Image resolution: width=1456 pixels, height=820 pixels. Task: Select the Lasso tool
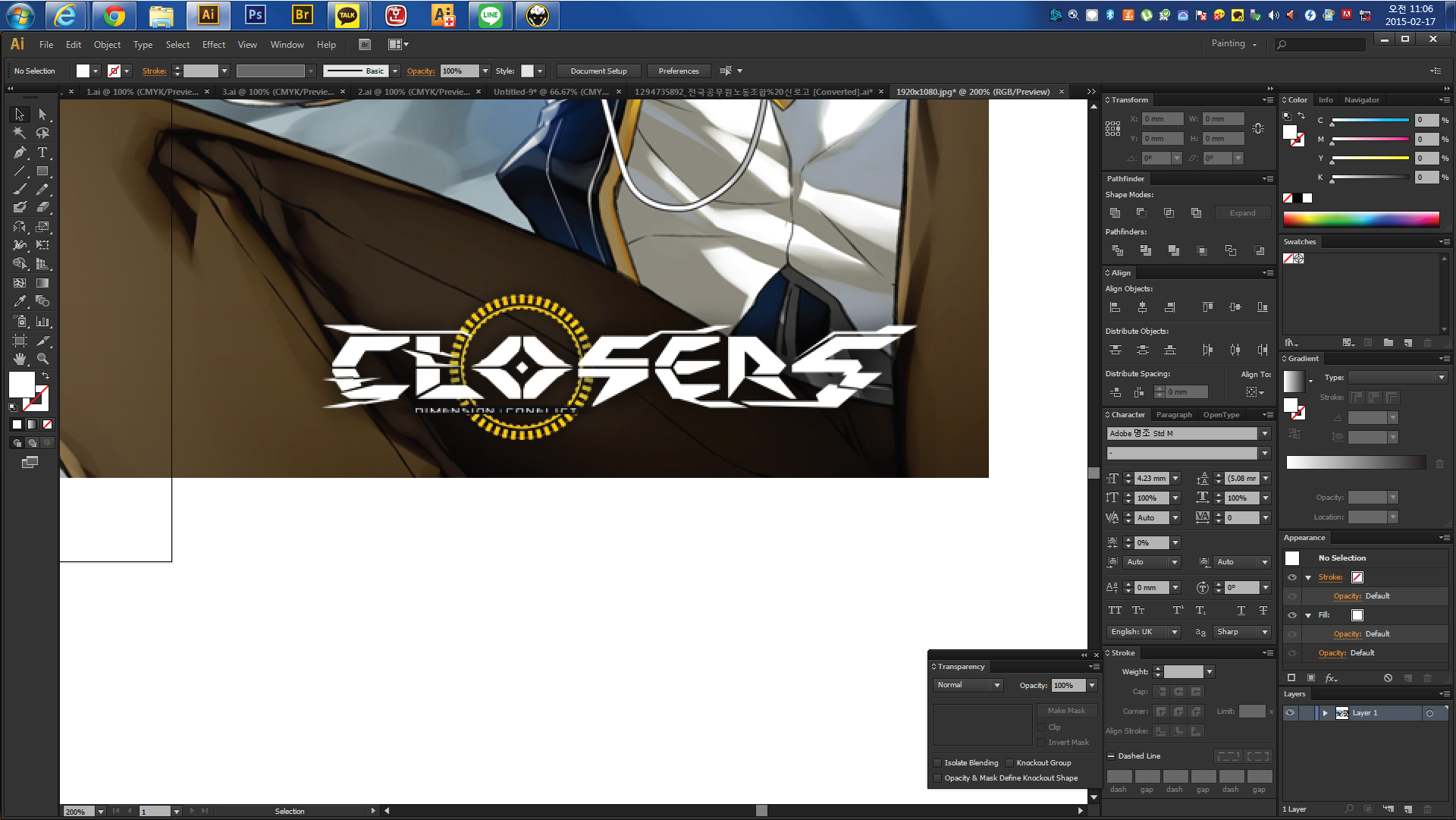(42, 134)
